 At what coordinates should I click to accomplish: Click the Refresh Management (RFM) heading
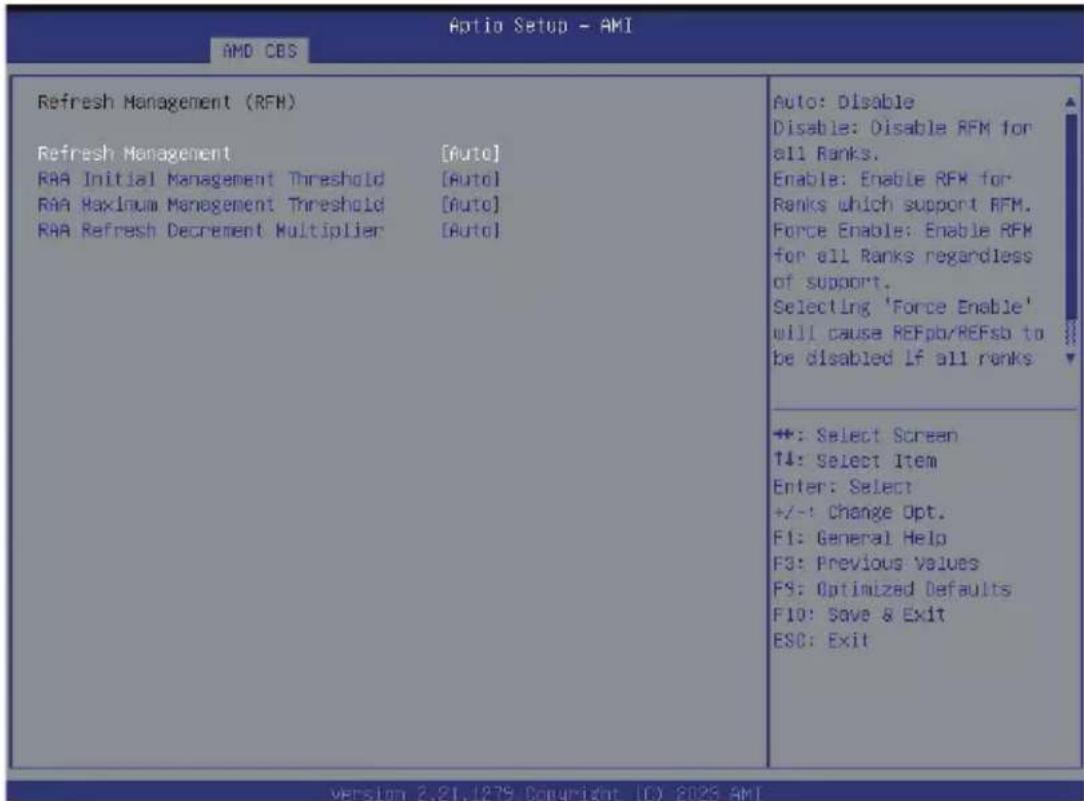(x=167, y=102)
